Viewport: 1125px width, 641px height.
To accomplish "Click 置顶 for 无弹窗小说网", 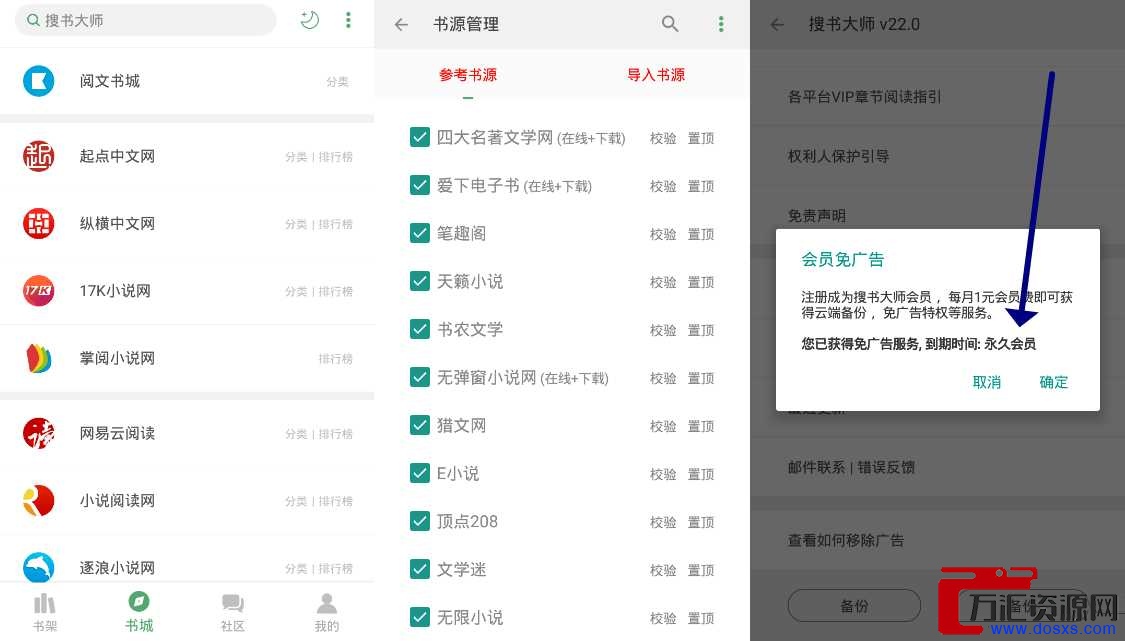I will 701,378.
